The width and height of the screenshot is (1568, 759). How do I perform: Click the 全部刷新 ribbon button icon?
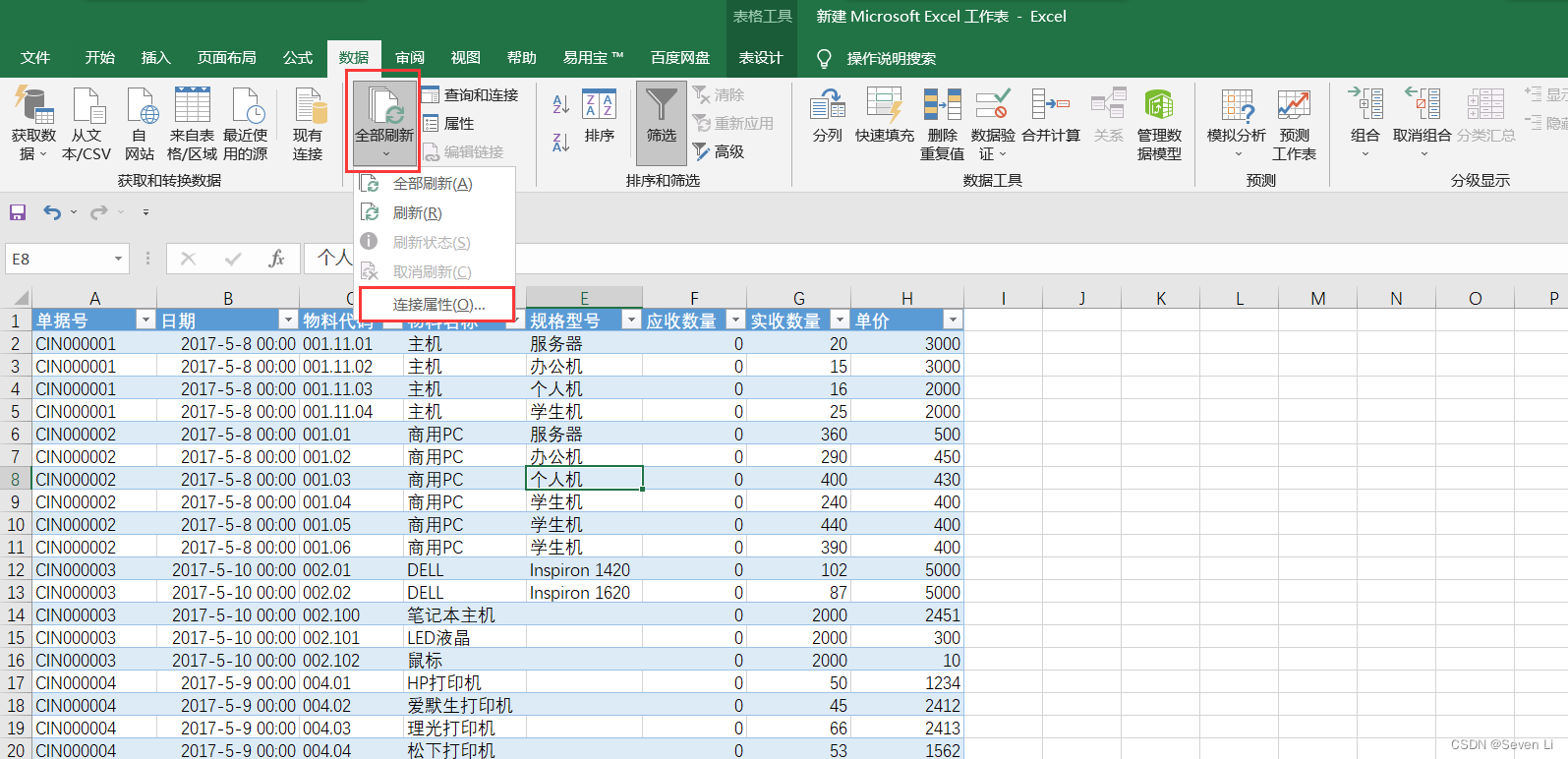[x=384, y=106]
